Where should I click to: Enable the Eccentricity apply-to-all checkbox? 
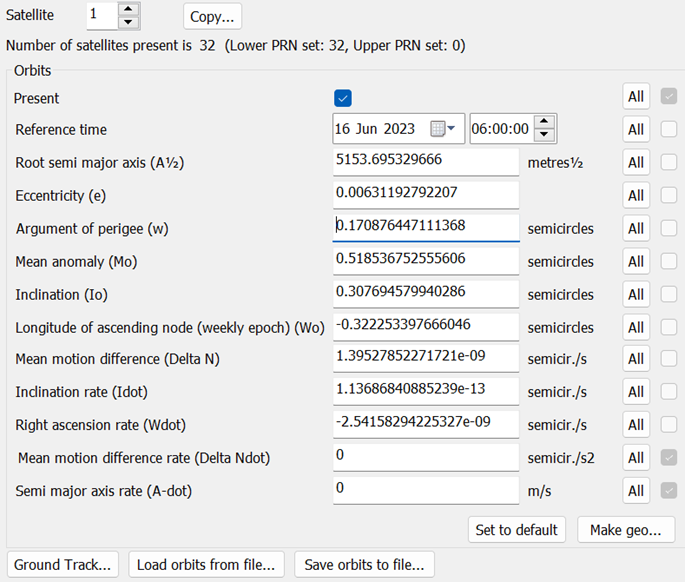pos(668,195)
